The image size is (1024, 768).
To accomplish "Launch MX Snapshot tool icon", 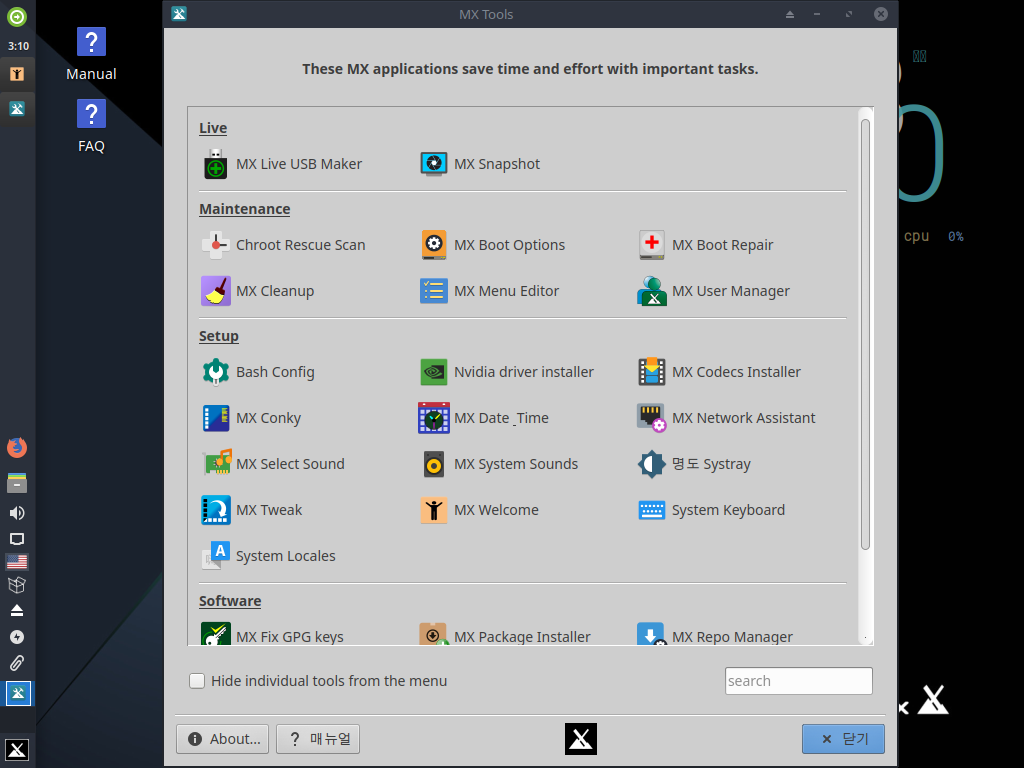I will 434,164.
